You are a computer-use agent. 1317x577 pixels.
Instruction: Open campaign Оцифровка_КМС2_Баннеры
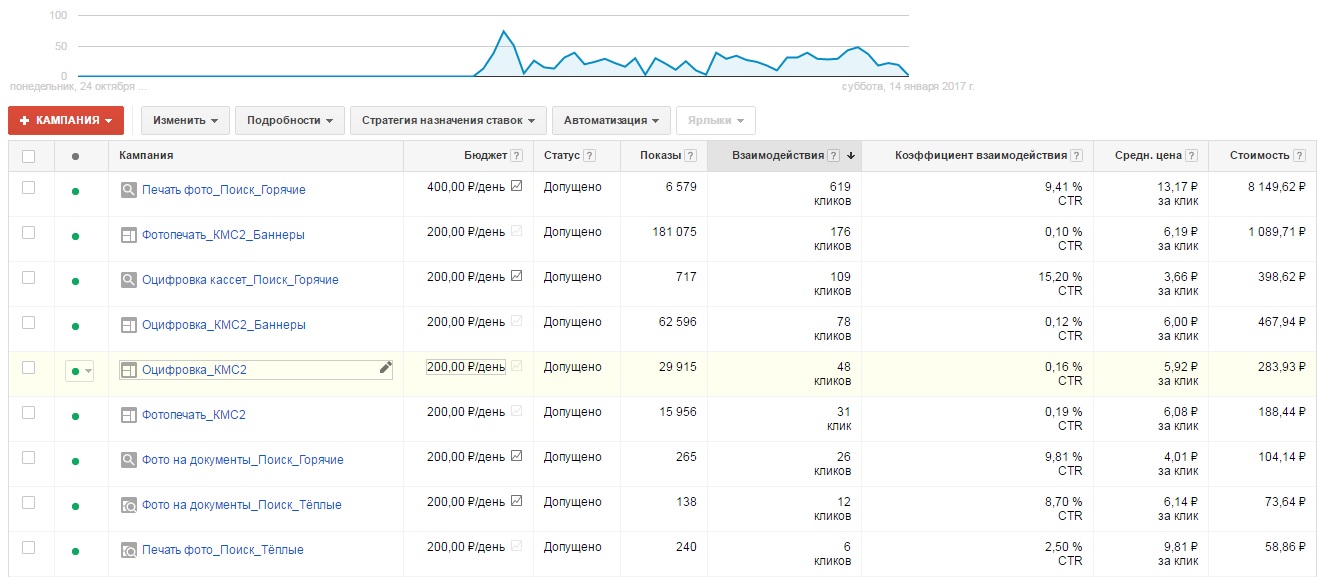point(224,325)
